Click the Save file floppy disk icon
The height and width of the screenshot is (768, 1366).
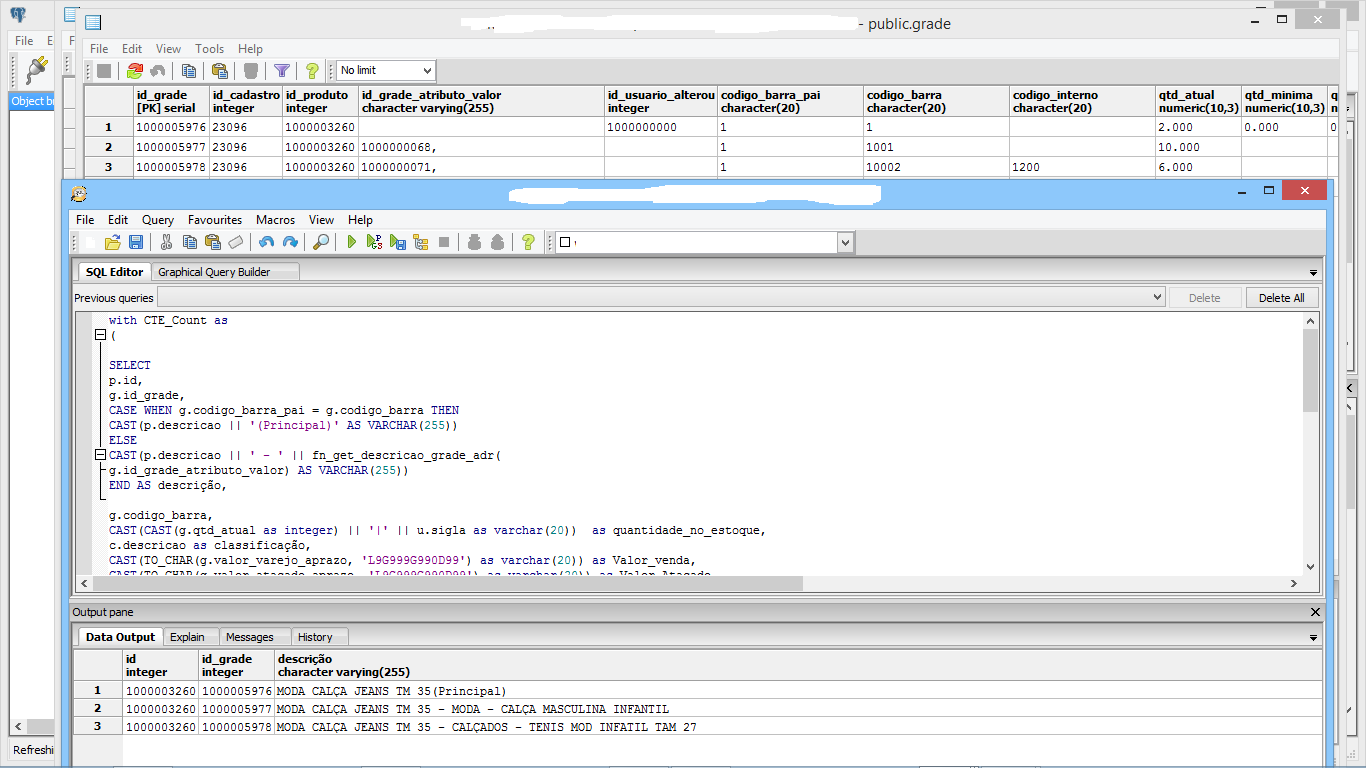coord(136,242)
